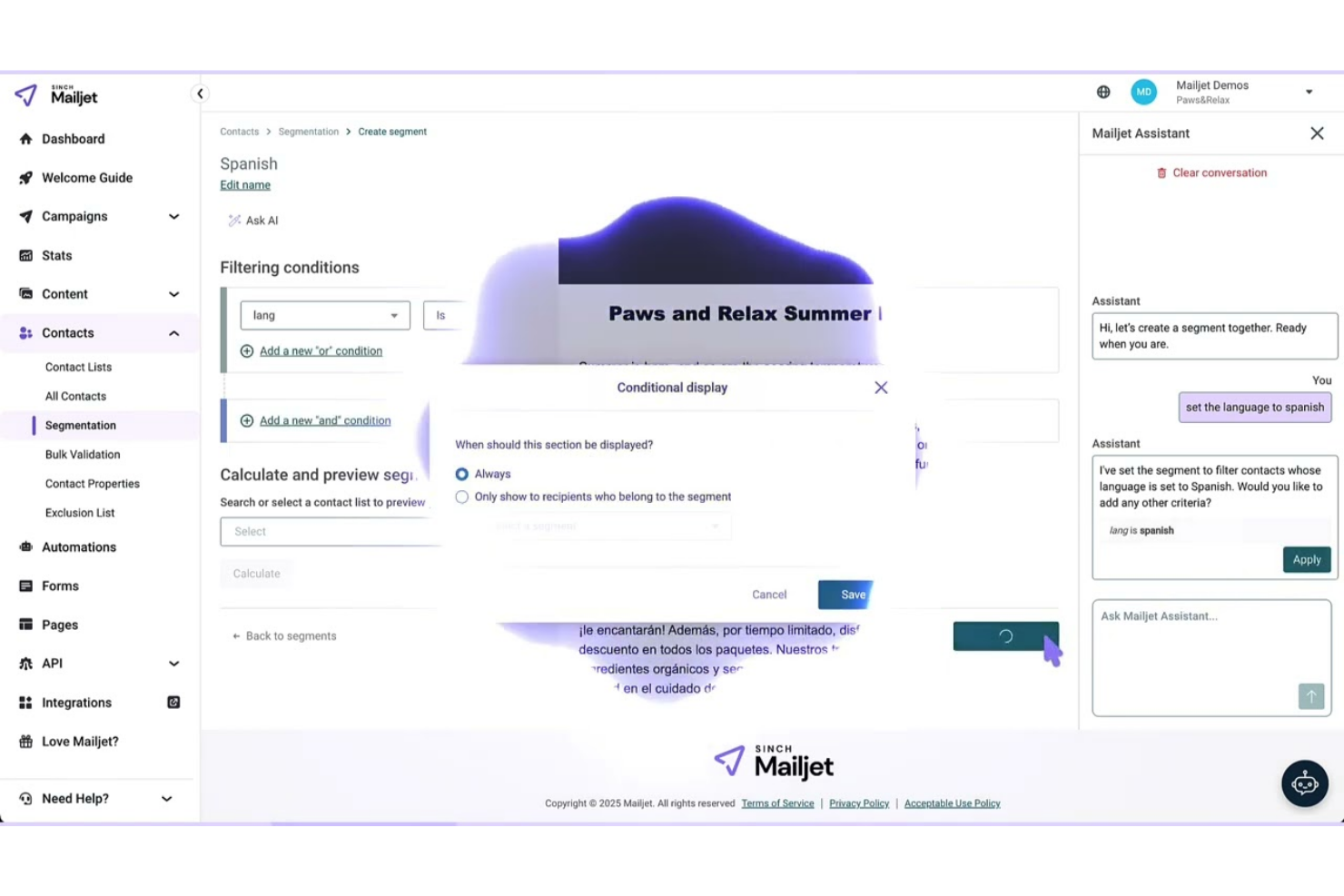Open the Mailjet Assistant robot icon

(x=1305, y=783)
